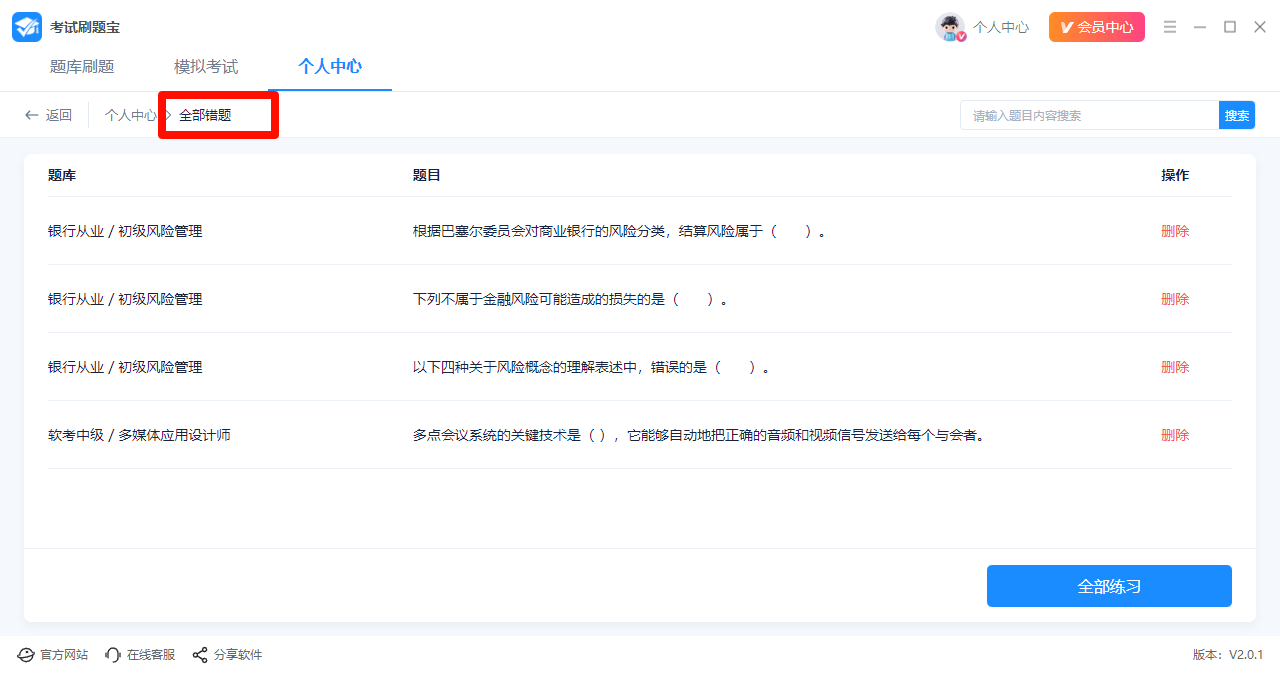Select the 个人中心 tab
Image resolution: width=1280 pixels, height=674 pixels.
[x=330, y=67]
